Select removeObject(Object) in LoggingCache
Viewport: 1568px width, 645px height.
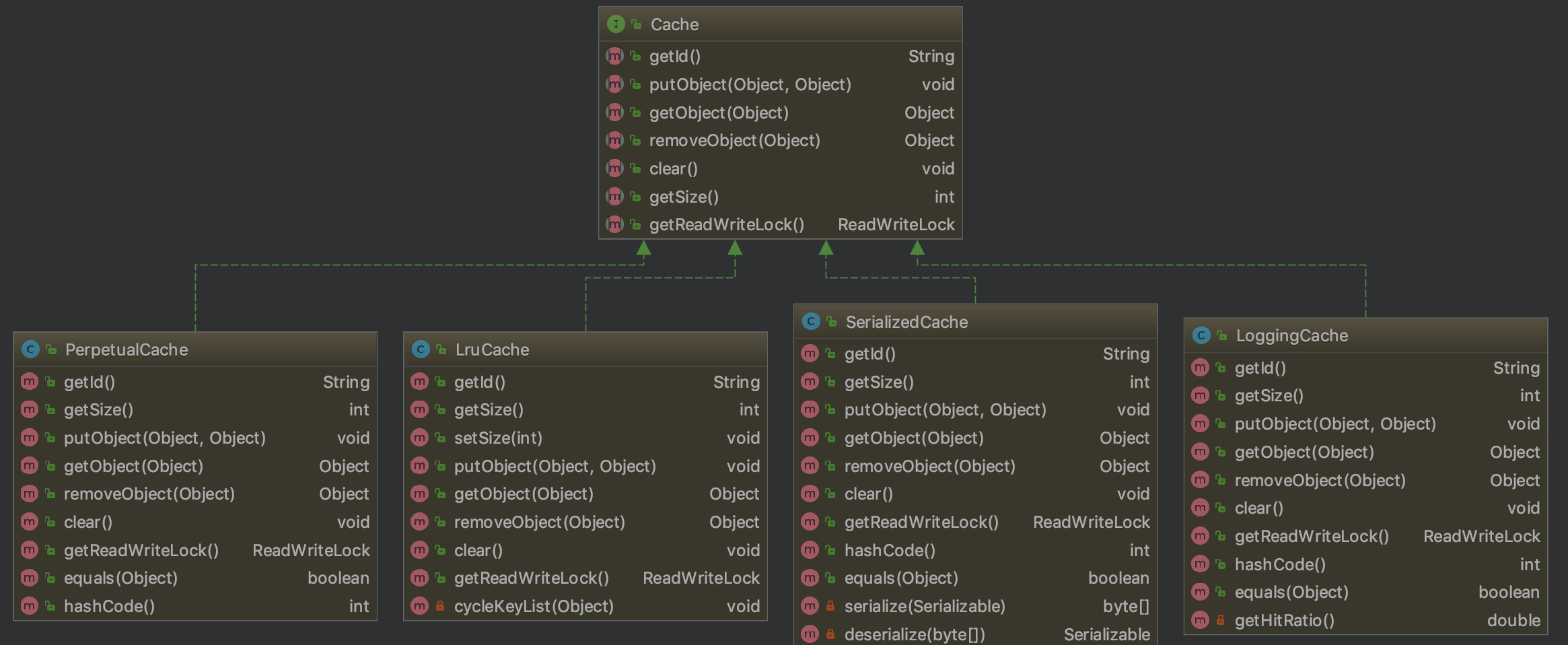click(1320, 480)
